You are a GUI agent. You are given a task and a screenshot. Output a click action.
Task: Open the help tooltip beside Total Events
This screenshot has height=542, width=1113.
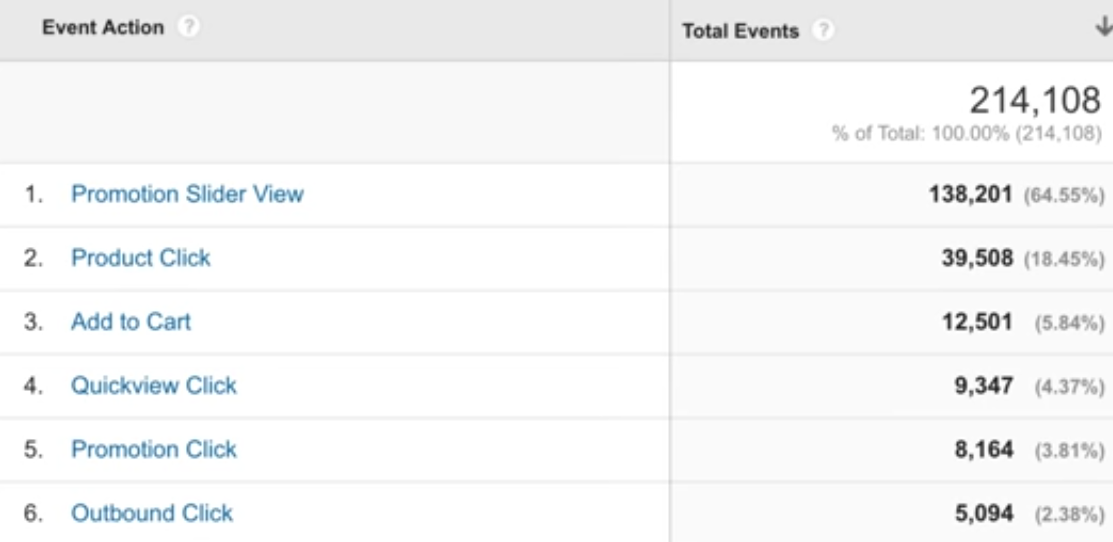click(x=823, y=31)
